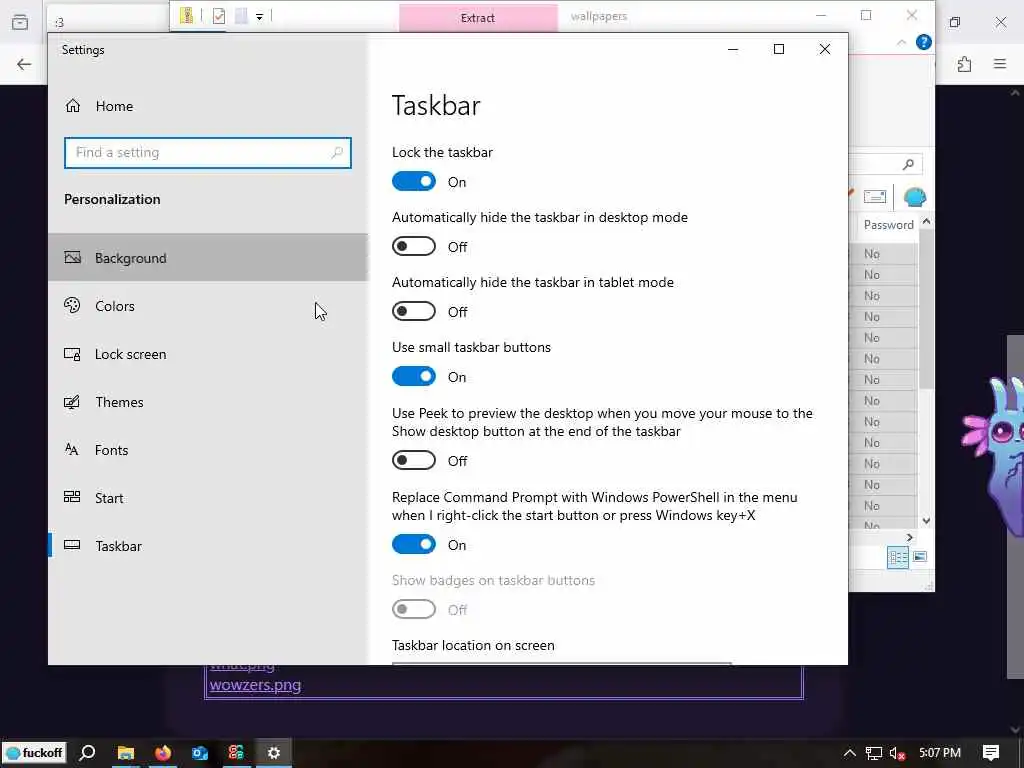Click the Find a setting search box
This screenshot has height=768, width=1024.
point(208,153)
